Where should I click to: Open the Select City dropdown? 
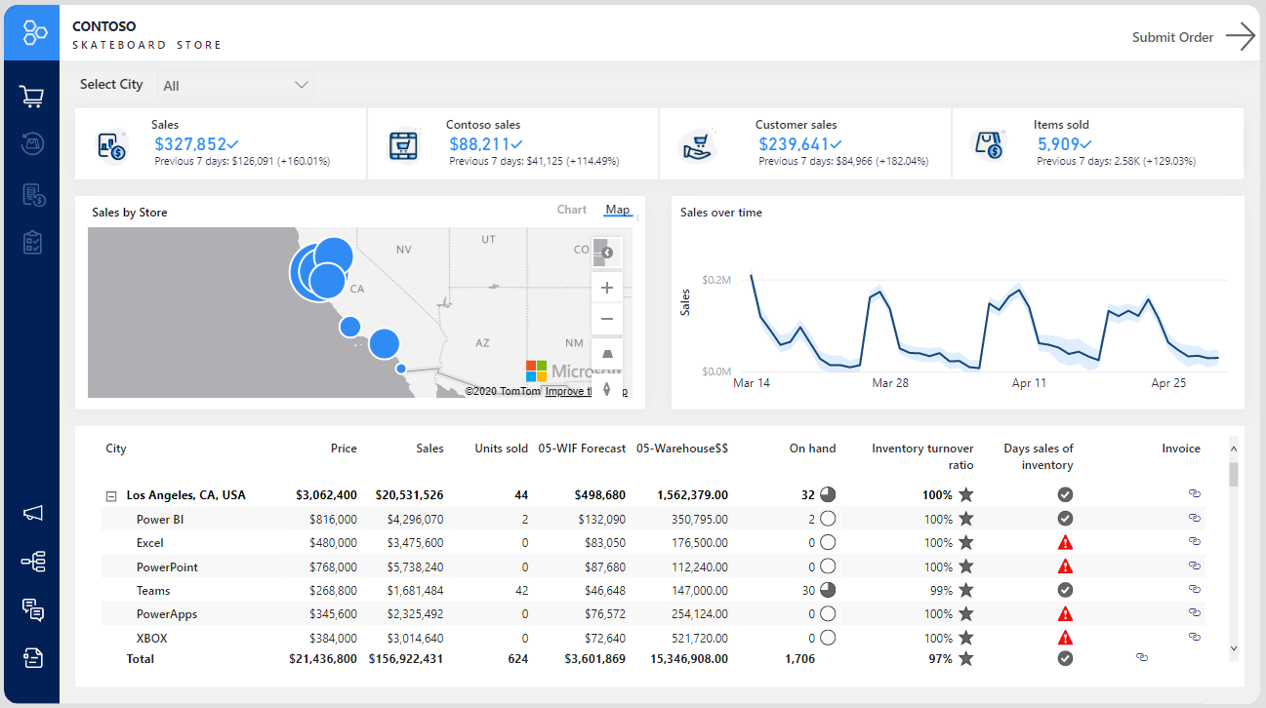(x=235, y=85)
